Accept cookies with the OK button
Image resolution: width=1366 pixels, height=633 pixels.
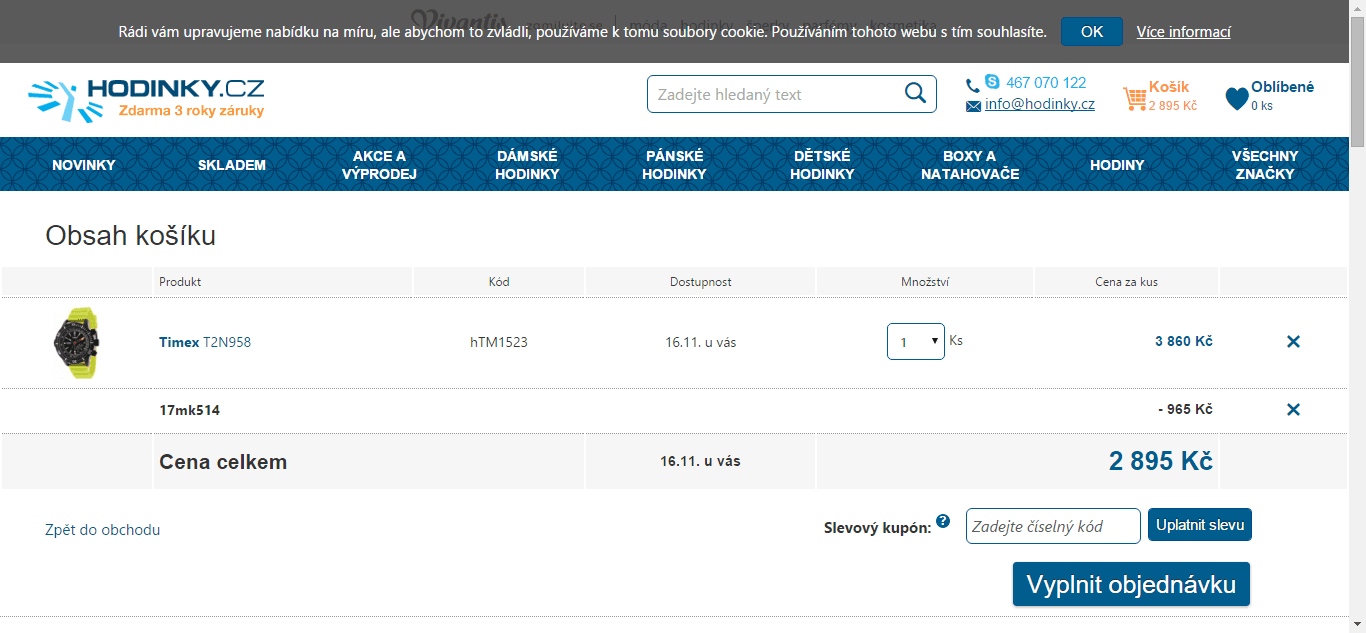[x=1091, y=32]
